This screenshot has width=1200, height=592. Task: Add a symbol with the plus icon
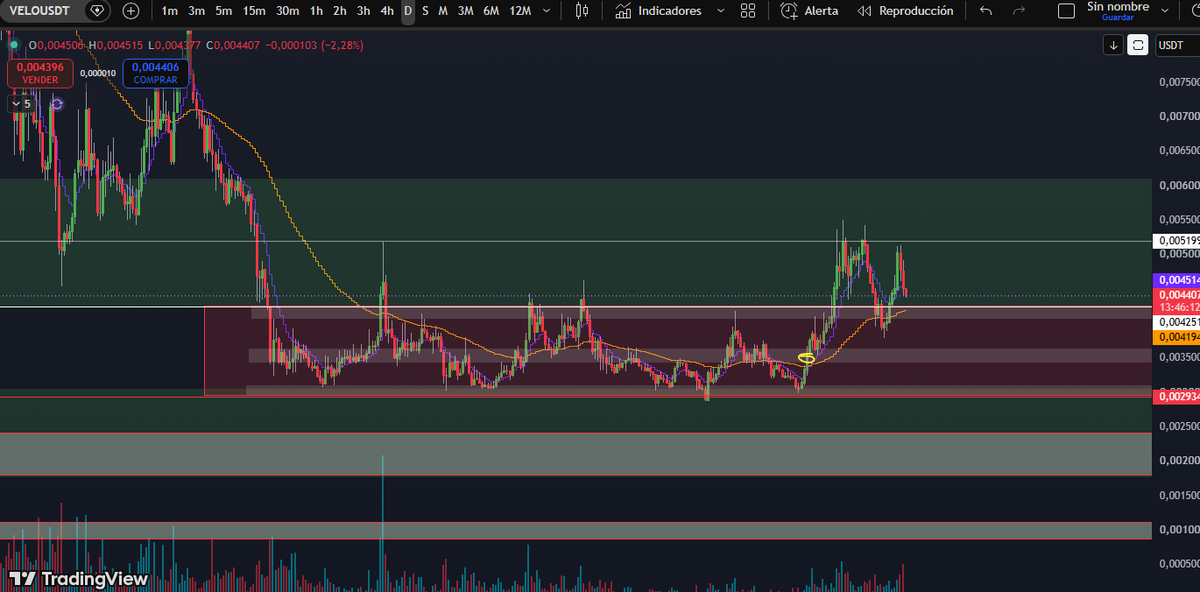tap(131, 11)
